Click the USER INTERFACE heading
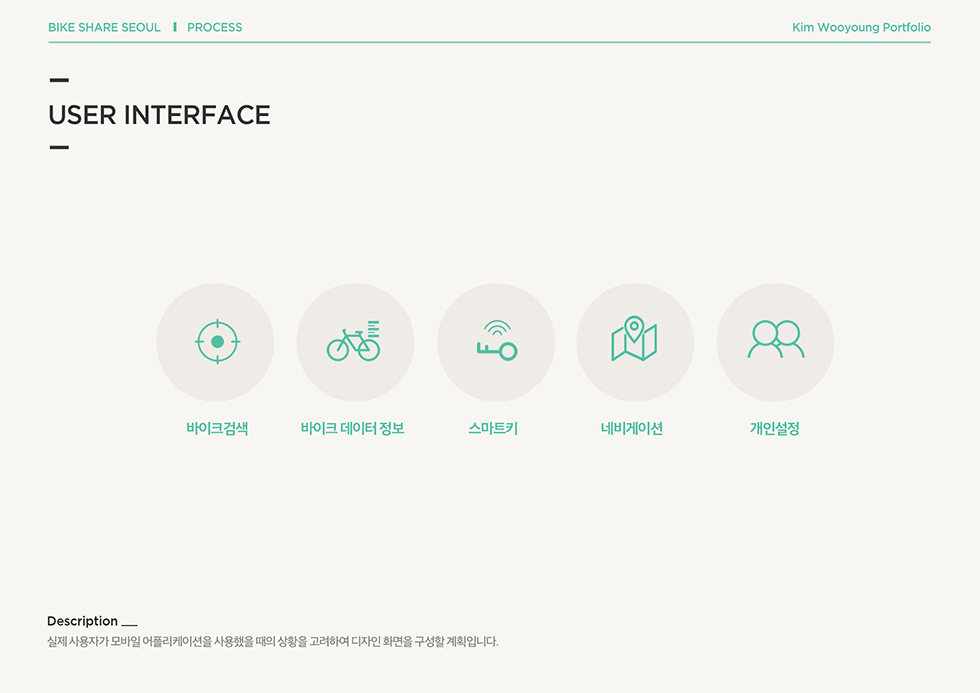 (x=159, y=115)
